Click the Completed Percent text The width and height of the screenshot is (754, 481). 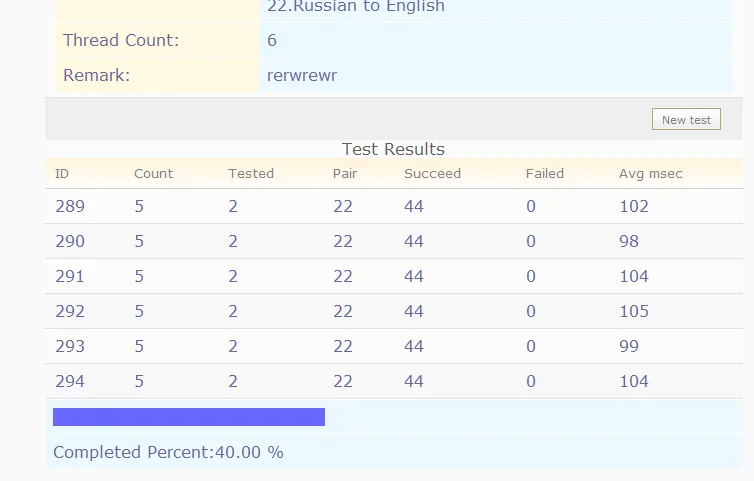(168, 453)
